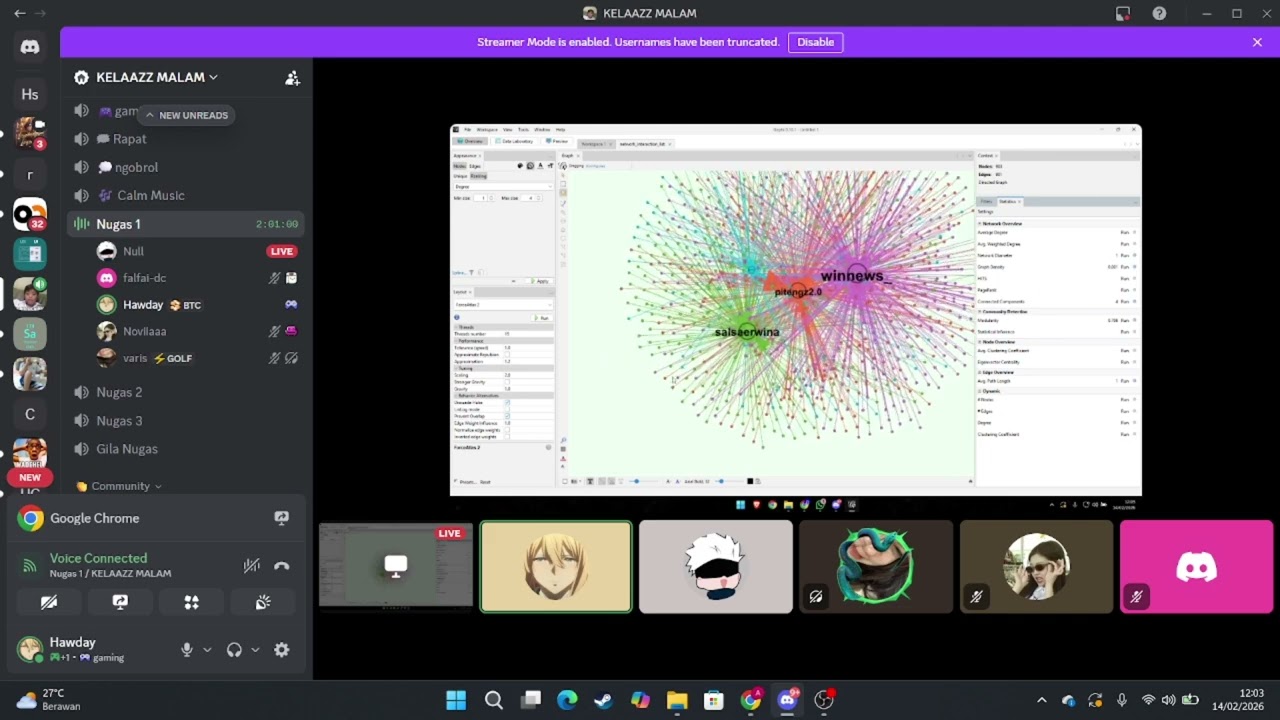Open Microsoft Edge from the taskbar
The width and height of the screenshot is (1280, 720).
(567, 700)
